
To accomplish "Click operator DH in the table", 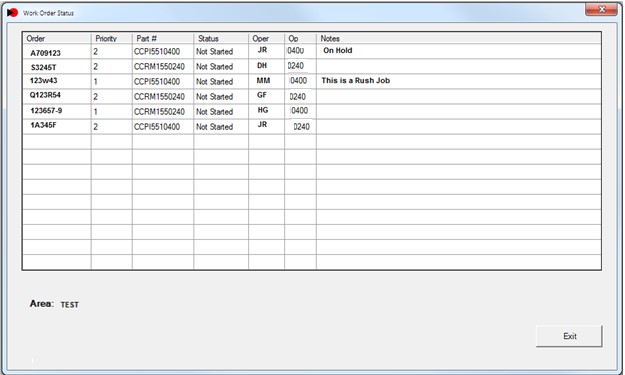I will (x=262, y=66).
